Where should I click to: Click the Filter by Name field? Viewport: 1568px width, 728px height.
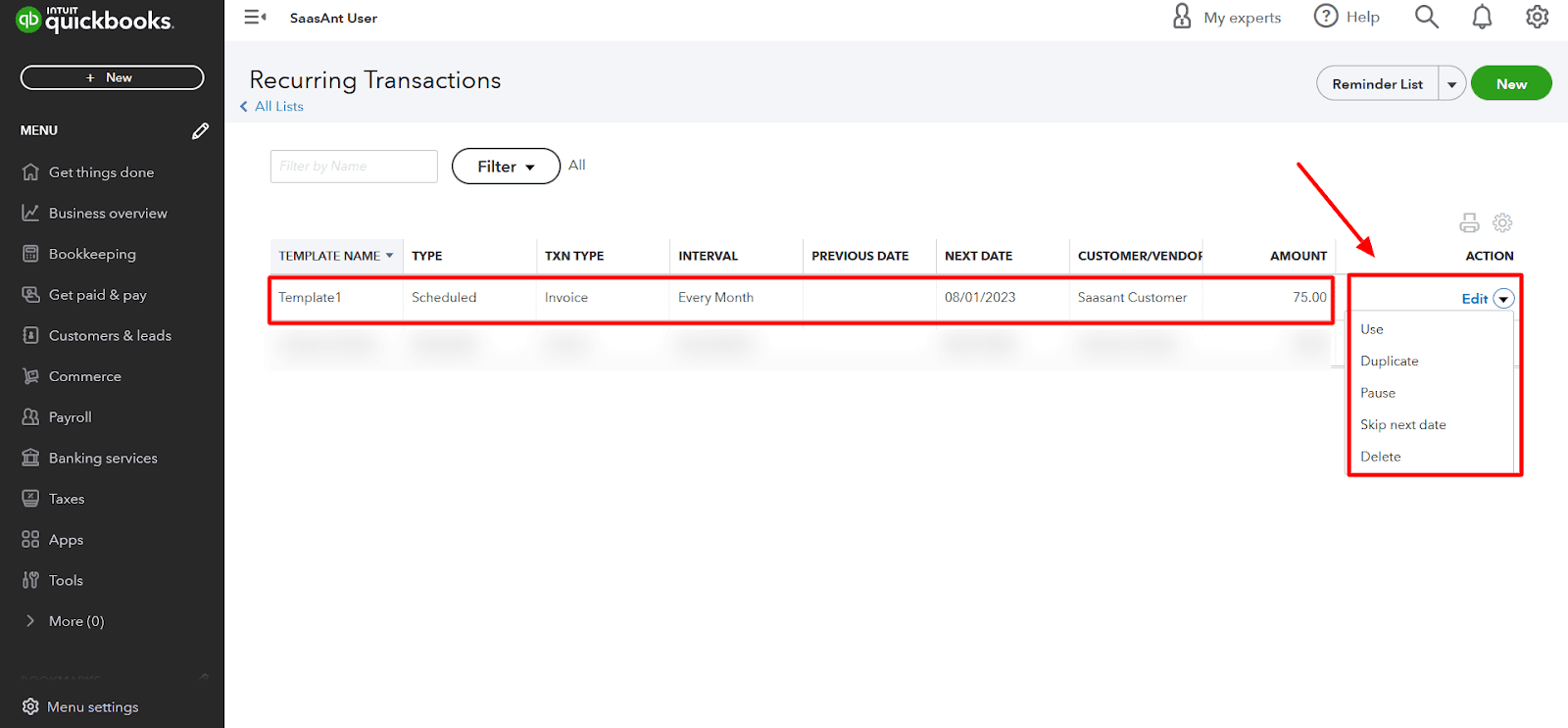pyautogui.click(x=354, y=167)
